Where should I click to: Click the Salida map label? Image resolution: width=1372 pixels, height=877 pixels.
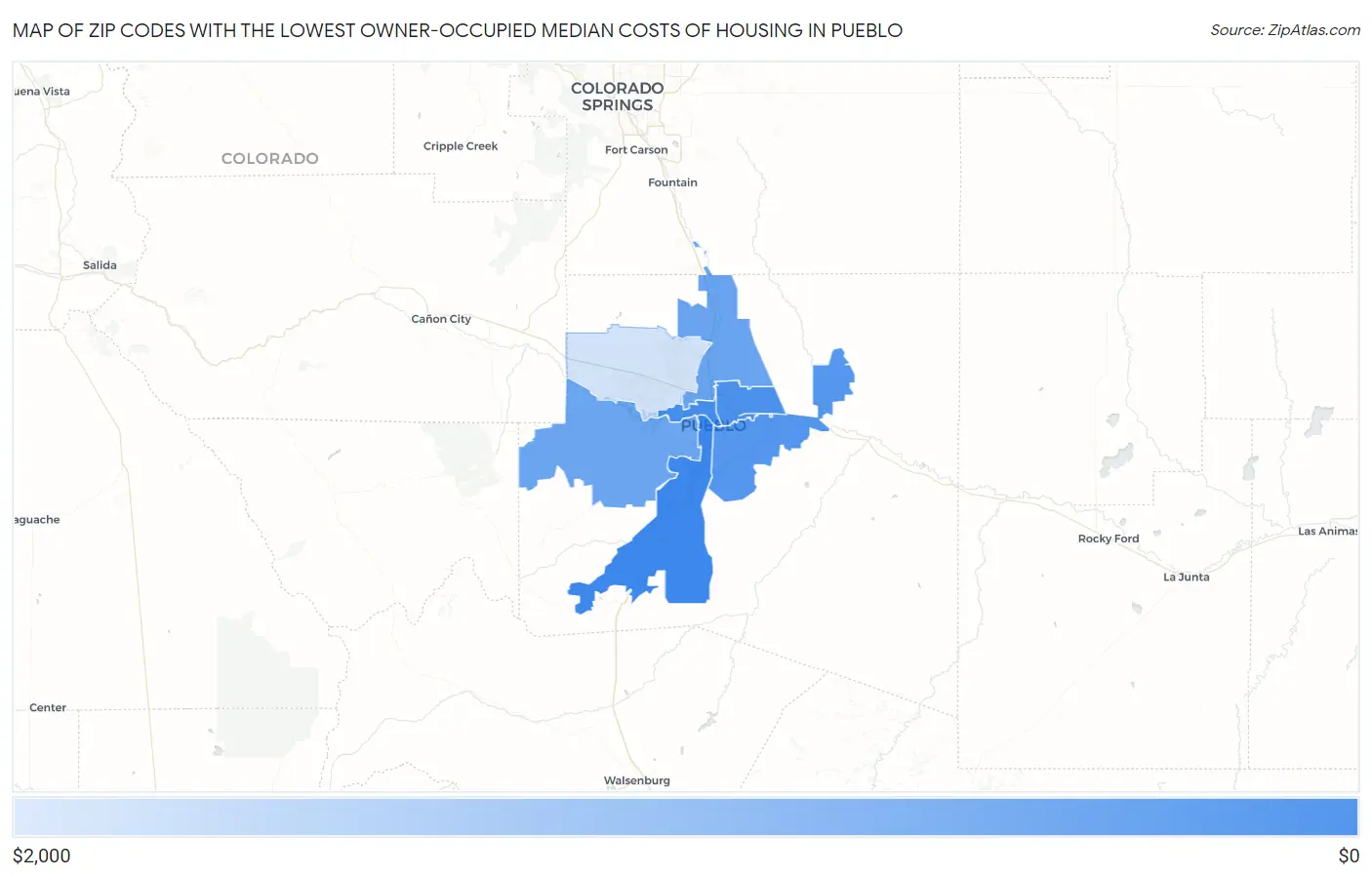100,265
